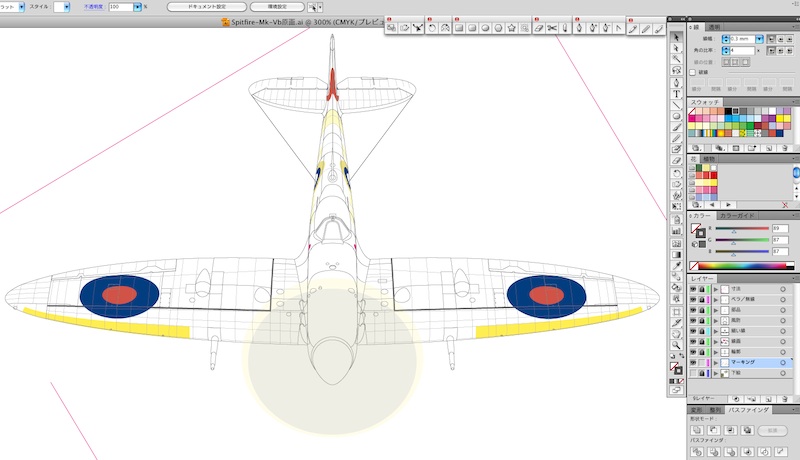Select the Line Segment tool
Image resolution: width=800 pixels, height=460 pixels.
[677, 105]
